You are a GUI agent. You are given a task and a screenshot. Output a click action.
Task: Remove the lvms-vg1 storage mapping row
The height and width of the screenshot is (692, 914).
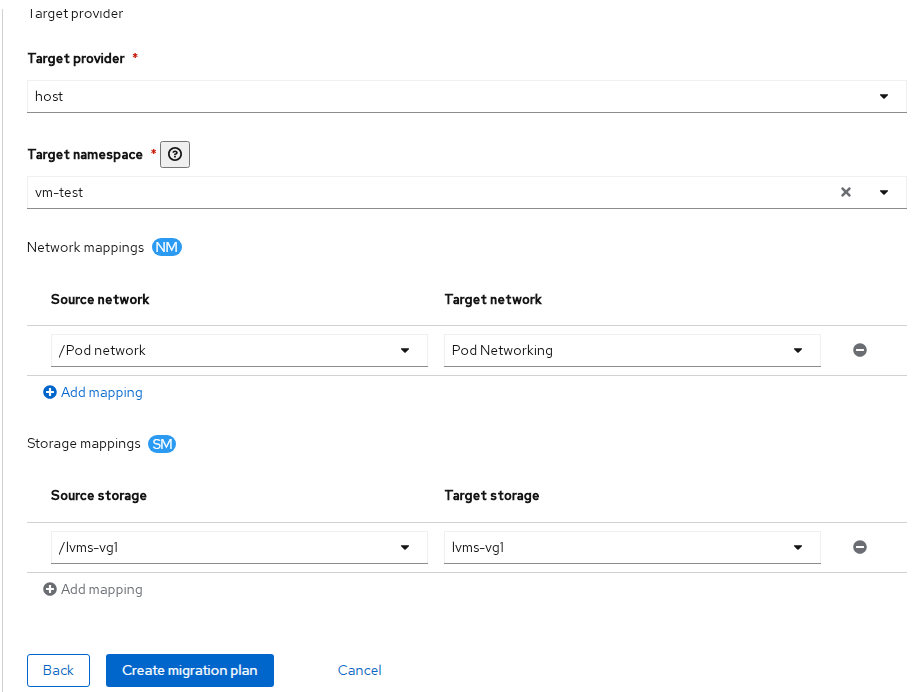pos(859,547)
